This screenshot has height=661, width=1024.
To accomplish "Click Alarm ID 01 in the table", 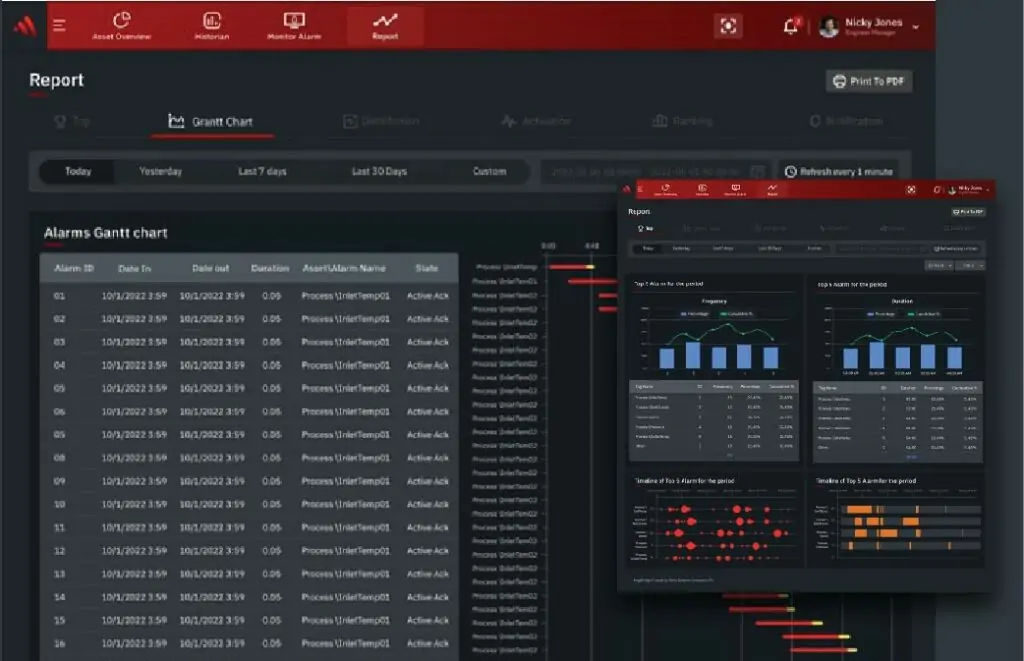I will tap(59, 296).
